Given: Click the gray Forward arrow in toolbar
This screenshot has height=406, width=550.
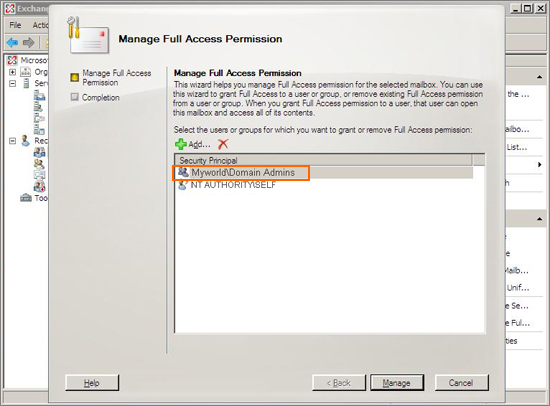Looking at the screenshot, I should click(x=28, y=42).
